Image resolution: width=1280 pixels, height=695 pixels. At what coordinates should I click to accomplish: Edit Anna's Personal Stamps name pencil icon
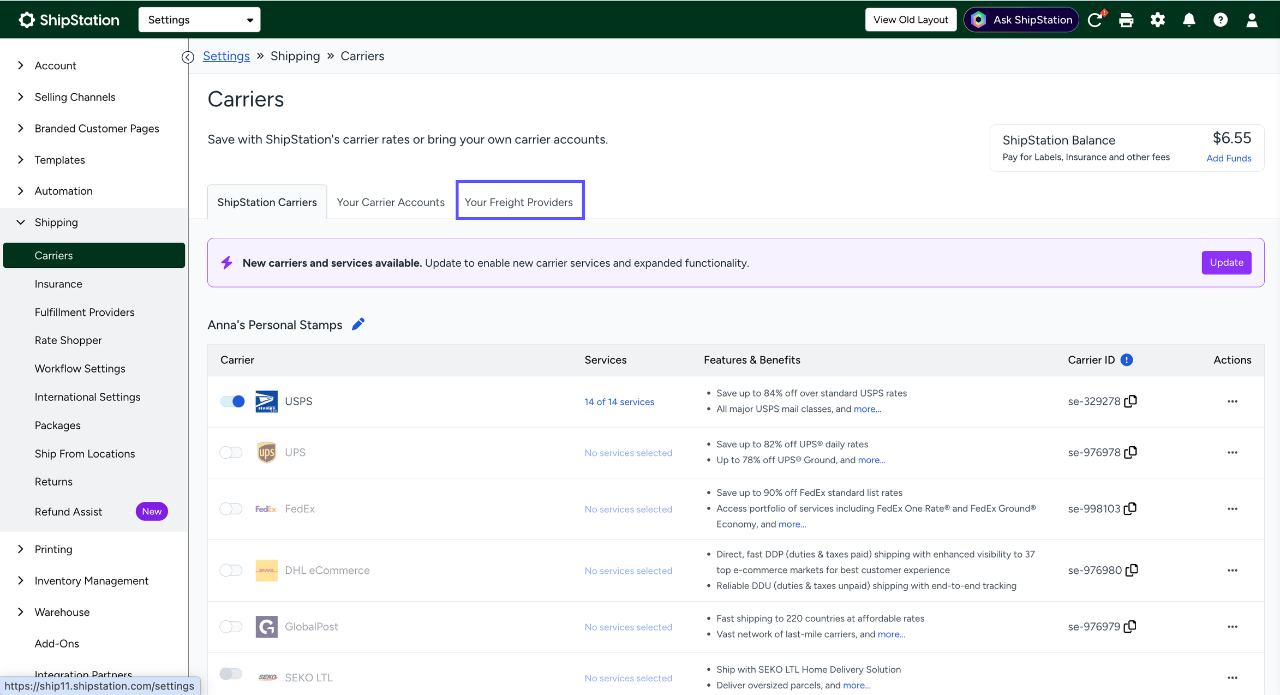point(358,324)
